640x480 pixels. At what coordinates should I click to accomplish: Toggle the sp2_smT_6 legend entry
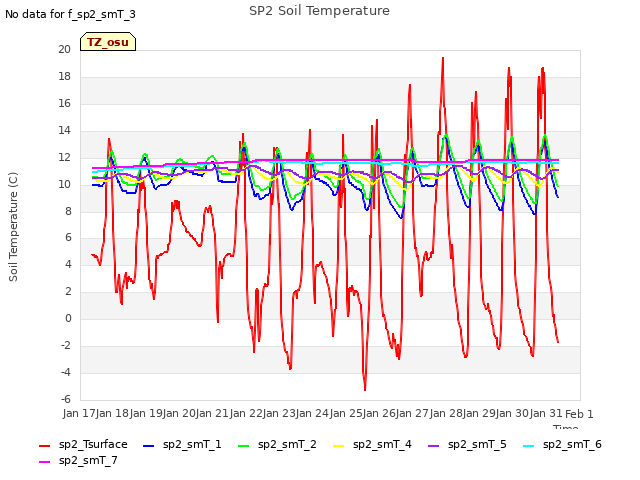[x=562, y=444]
